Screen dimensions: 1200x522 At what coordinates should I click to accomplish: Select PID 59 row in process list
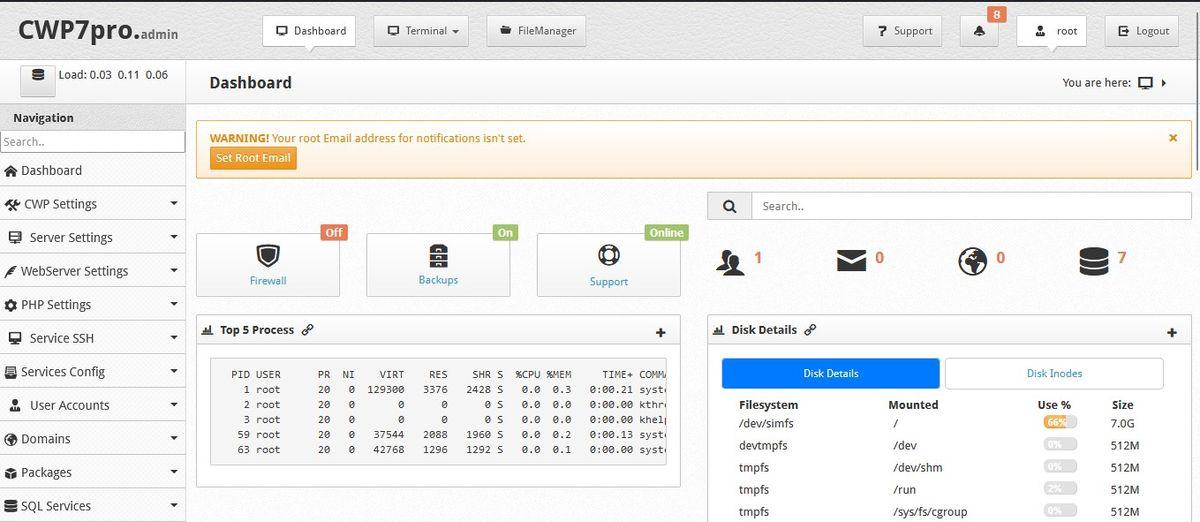tap(440, 434)
